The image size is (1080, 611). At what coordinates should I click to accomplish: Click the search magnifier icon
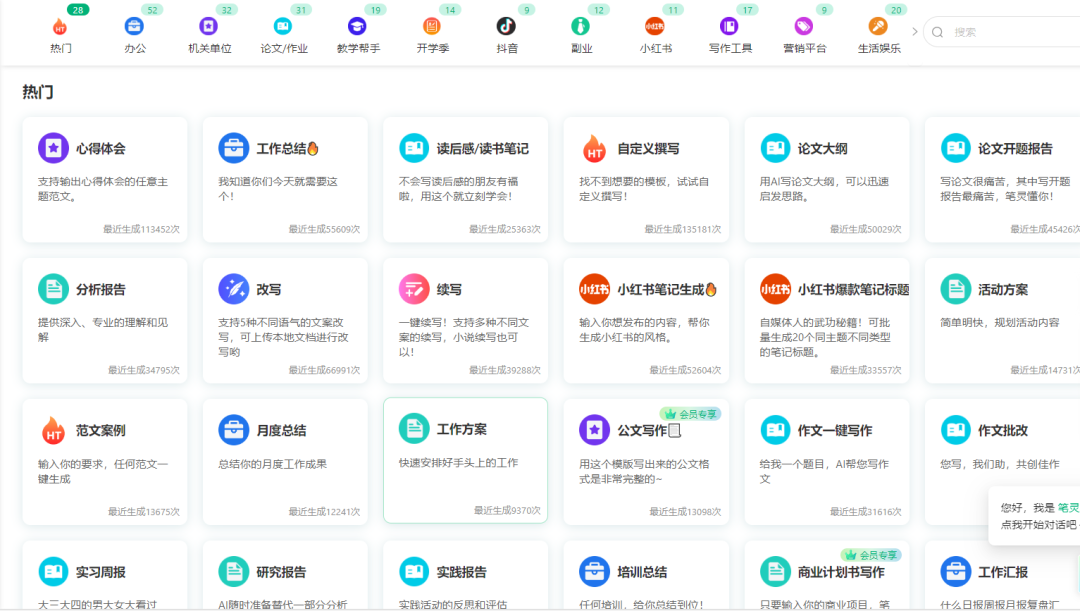937,31
